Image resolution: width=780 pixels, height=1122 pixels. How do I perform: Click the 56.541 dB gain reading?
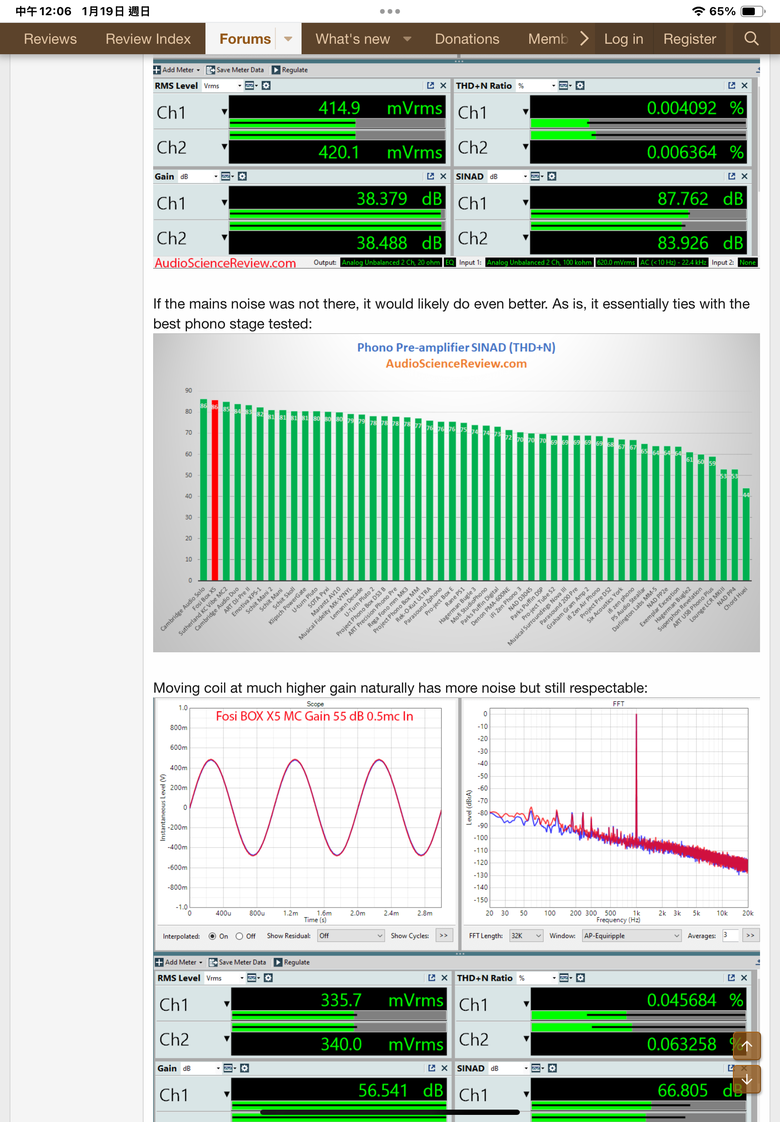pyautogui.click(x=400, y=1090)
